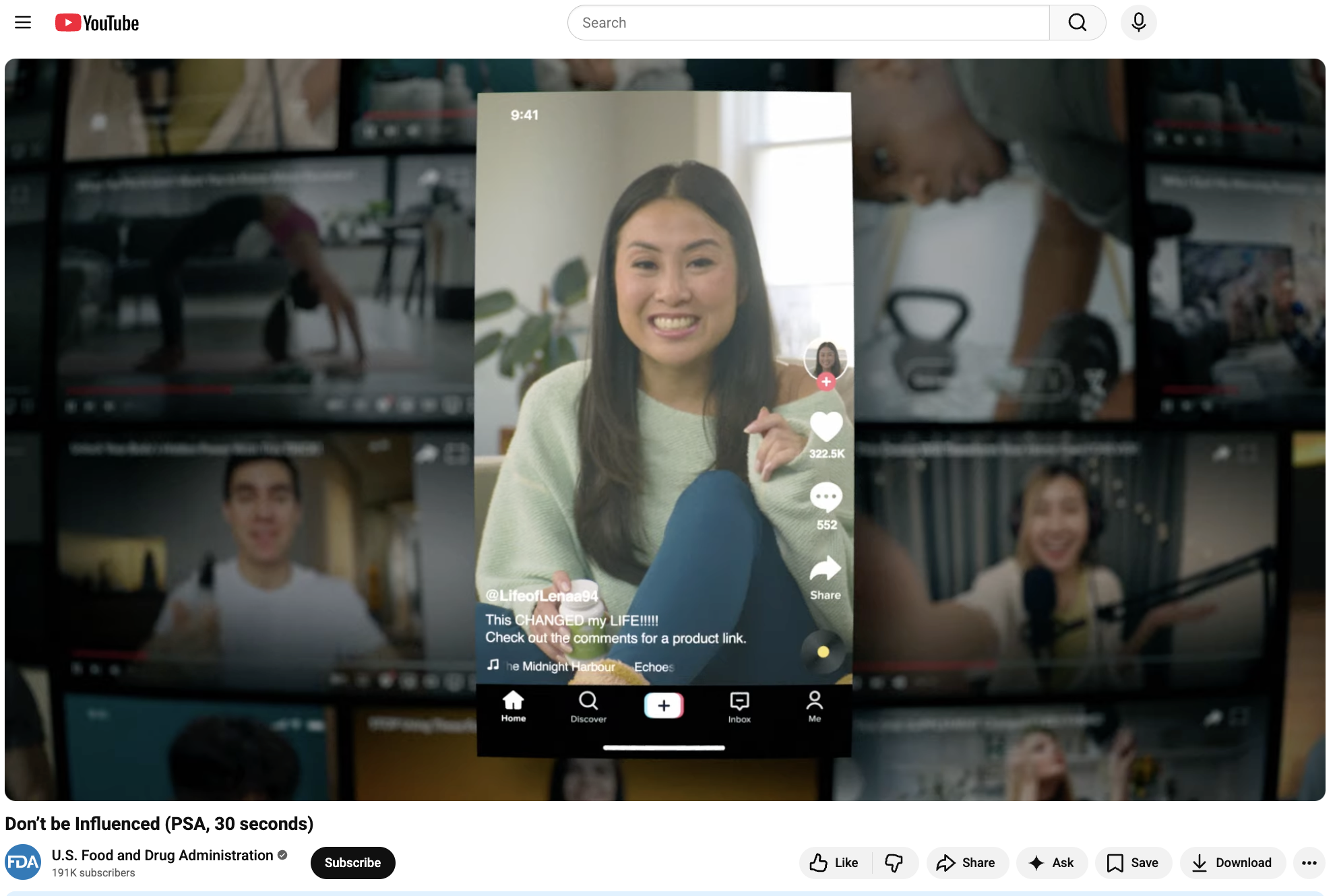Click the Home icon in phone mockup
1337x896 pixels.
(514, 705)
